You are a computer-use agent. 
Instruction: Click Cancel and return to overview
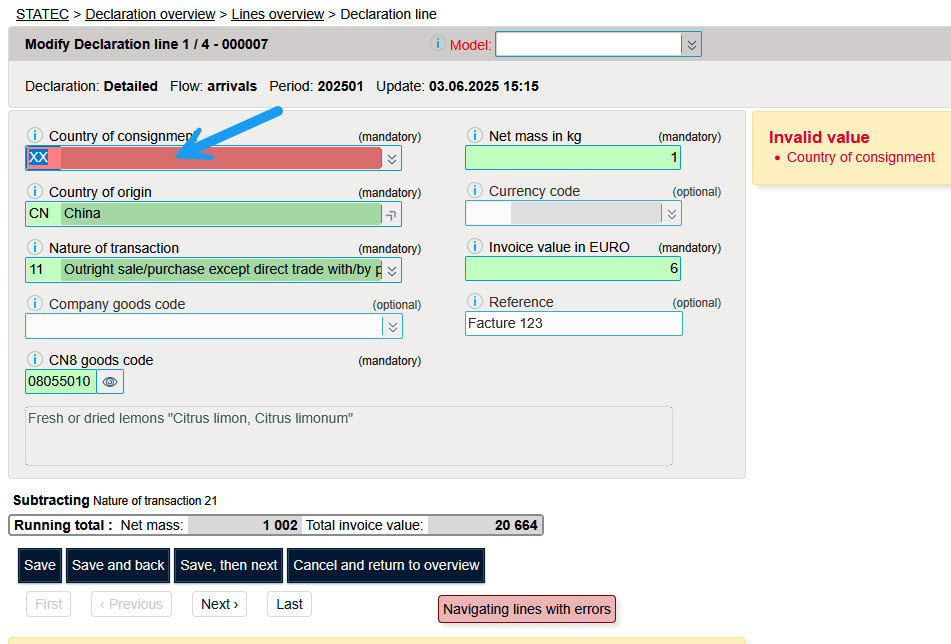pos(386,565)
